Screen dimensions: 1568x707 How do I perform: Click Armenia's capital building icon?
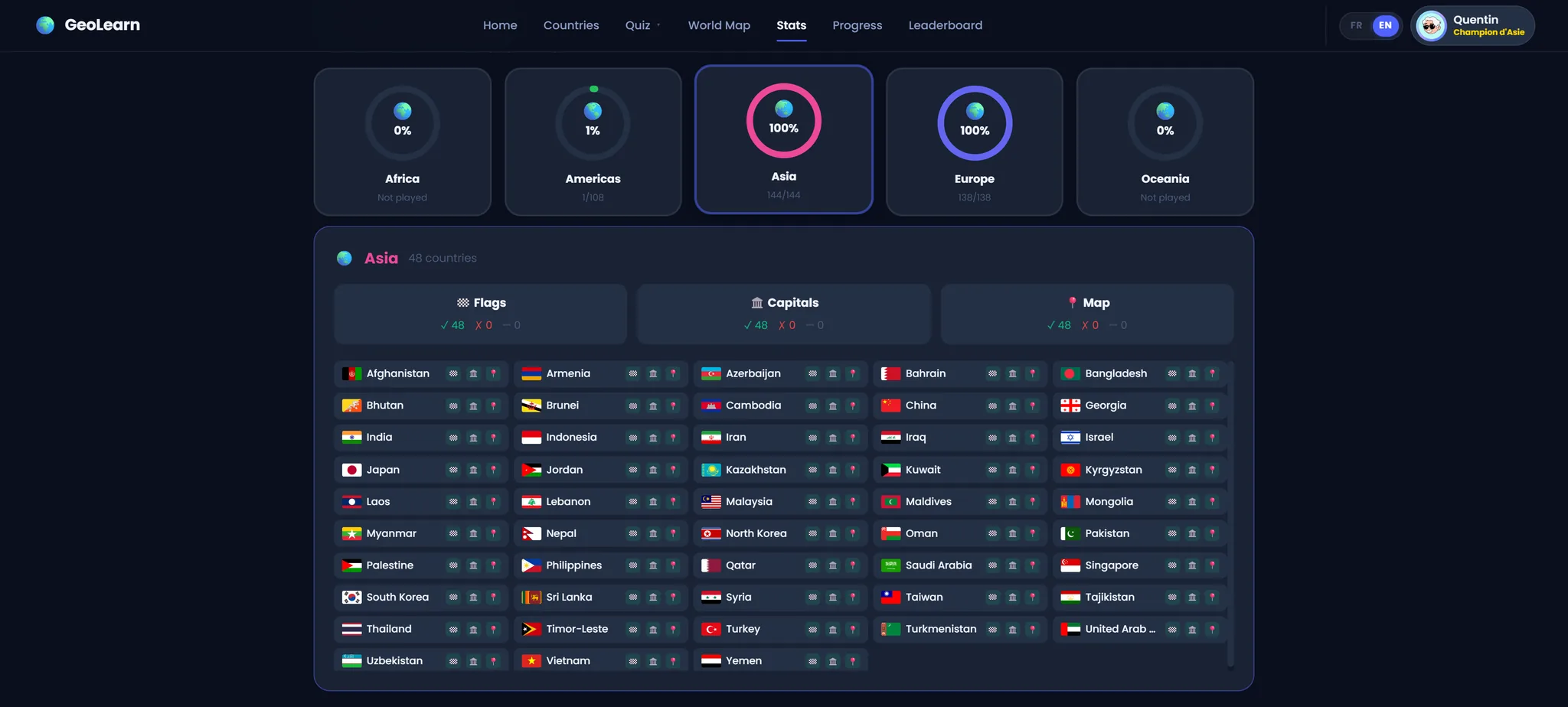click(x=653, y=373)
